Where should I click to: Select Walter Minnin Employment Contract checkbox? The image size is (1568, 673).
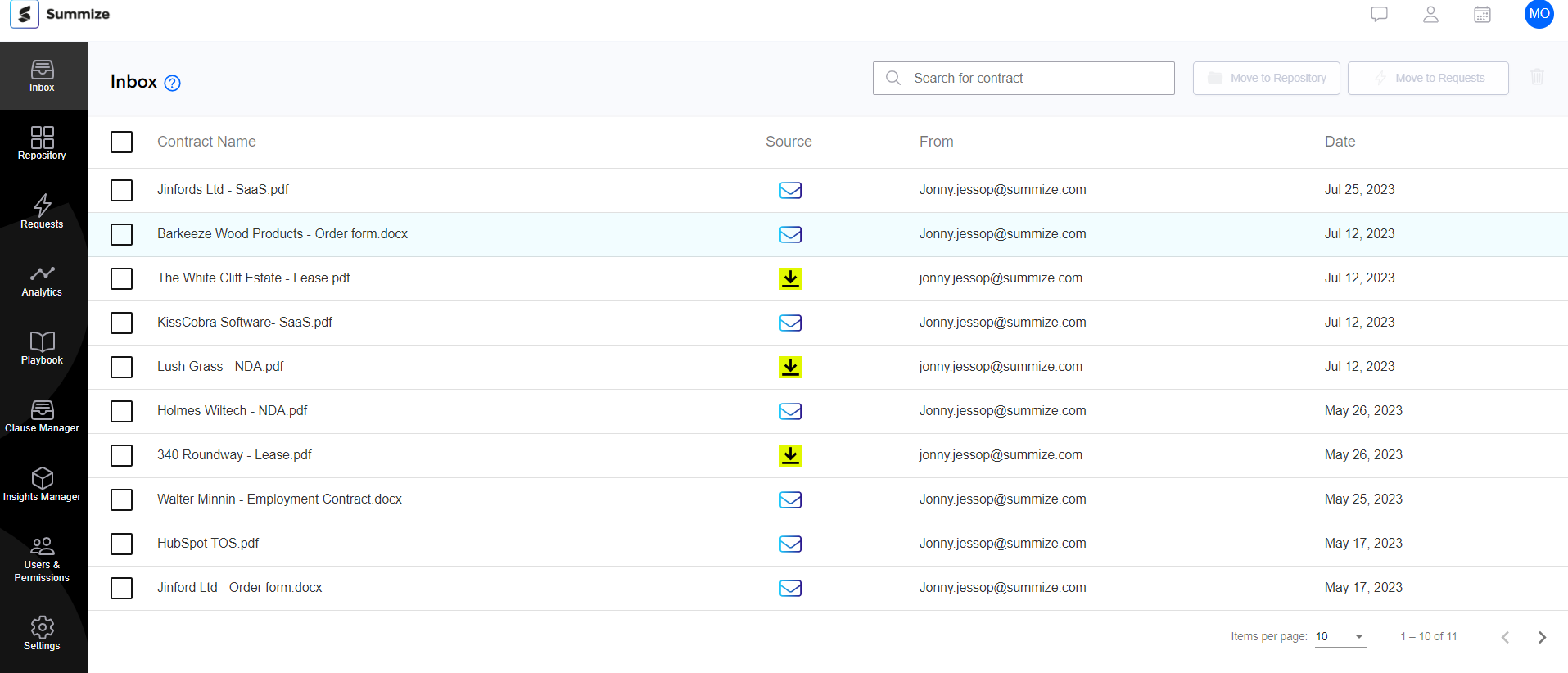point(121,499)
